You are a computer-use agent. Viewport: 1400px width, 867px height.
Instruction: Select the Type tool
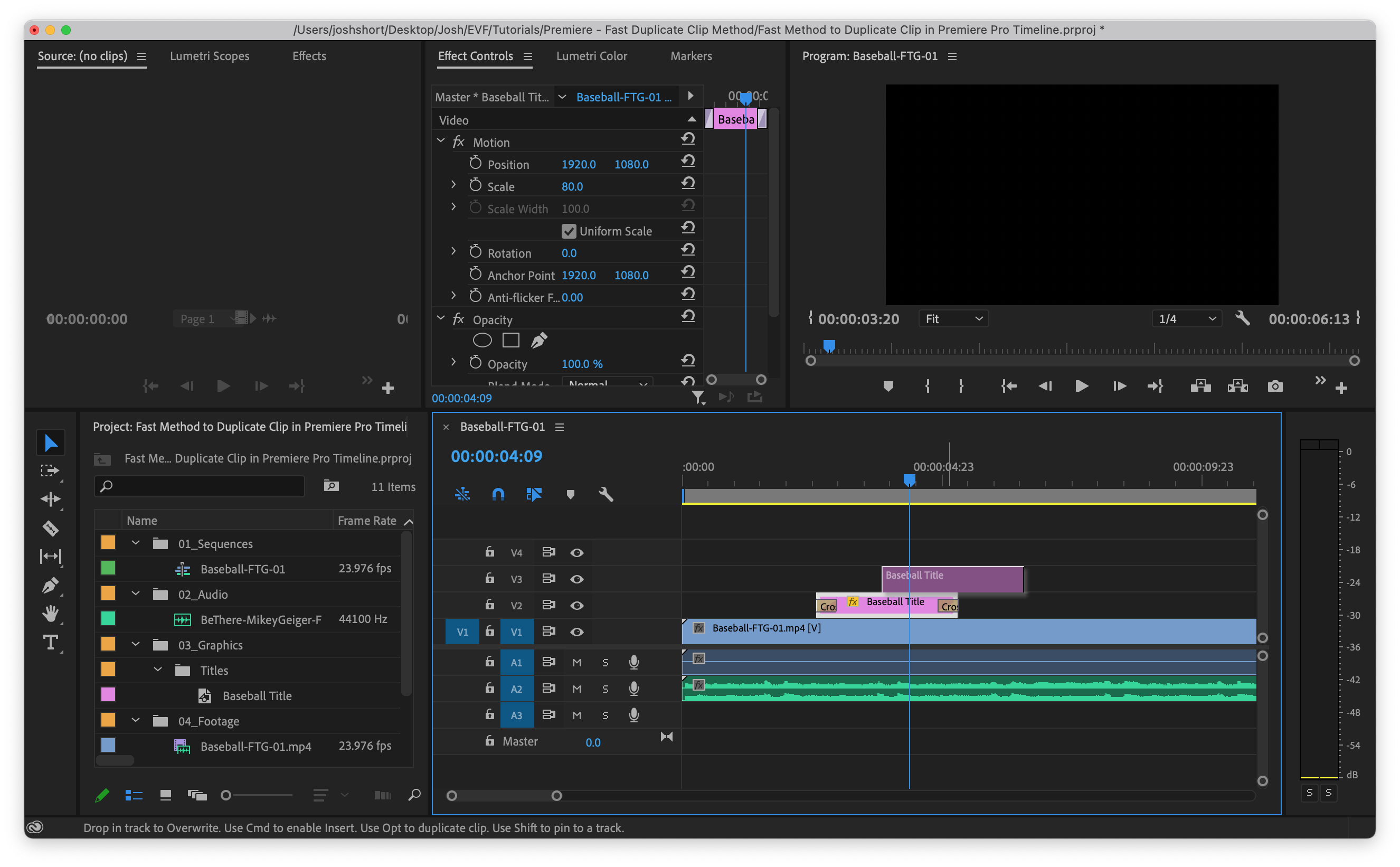(51, 643)
